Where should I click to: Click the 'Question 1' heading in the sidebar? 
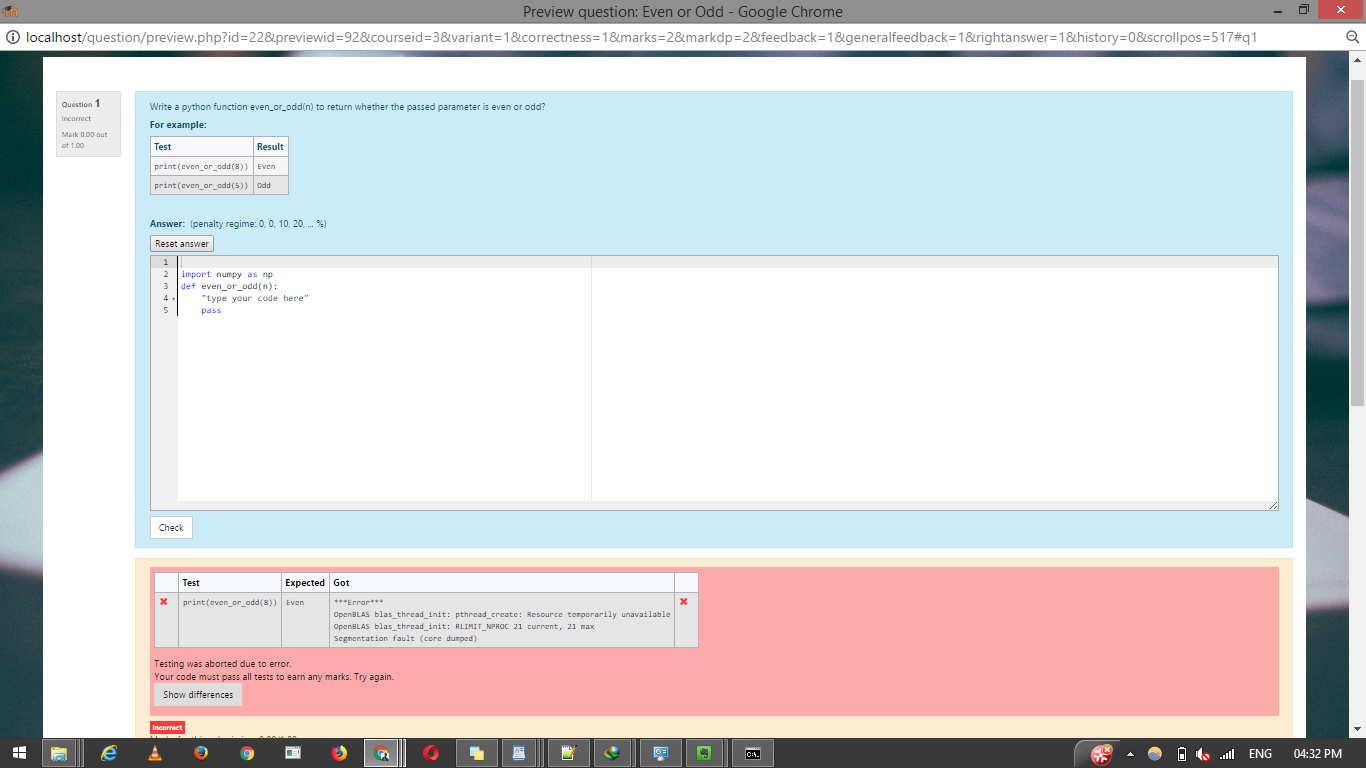pyautogui.click(x=81, y=104)
